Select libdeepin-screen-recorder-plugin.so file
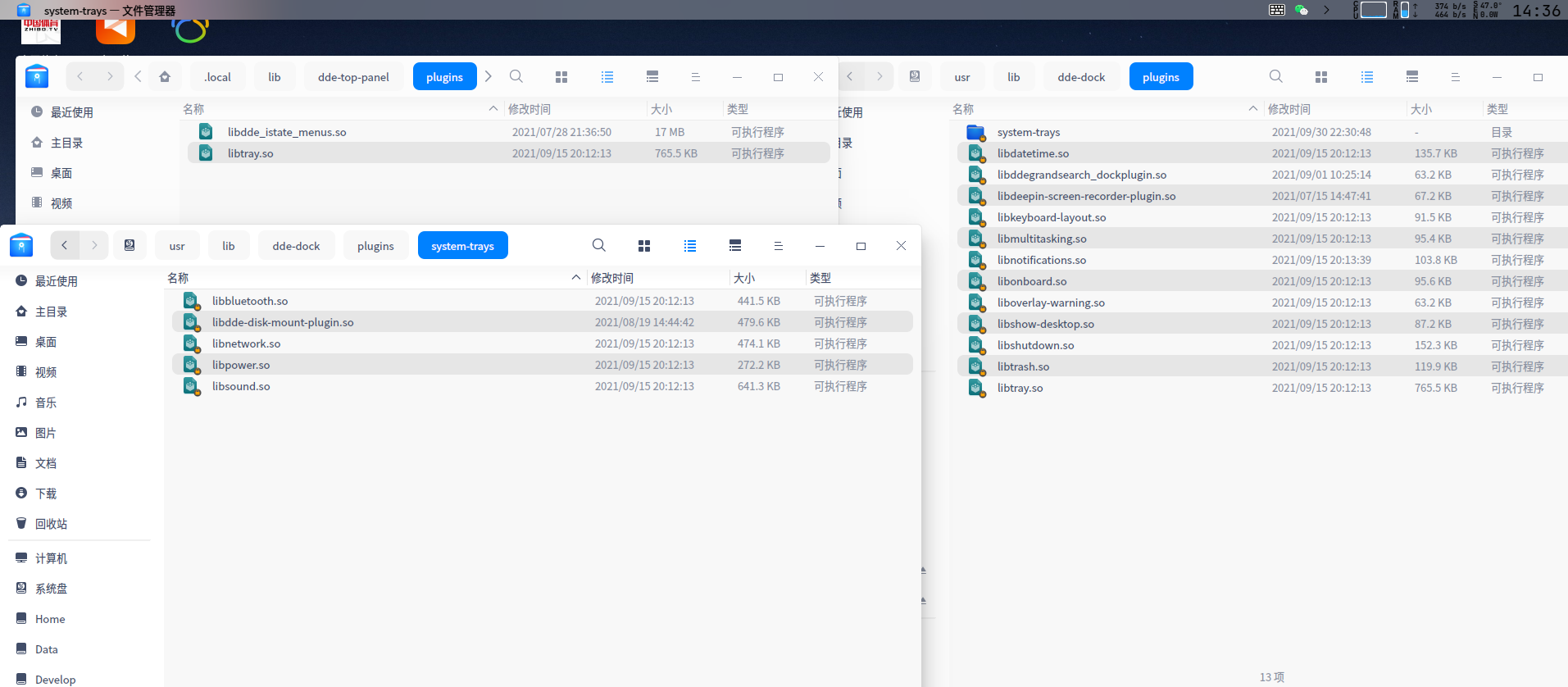The height and width of the screenshot is (687, 1568). [x=1262, y=196]
